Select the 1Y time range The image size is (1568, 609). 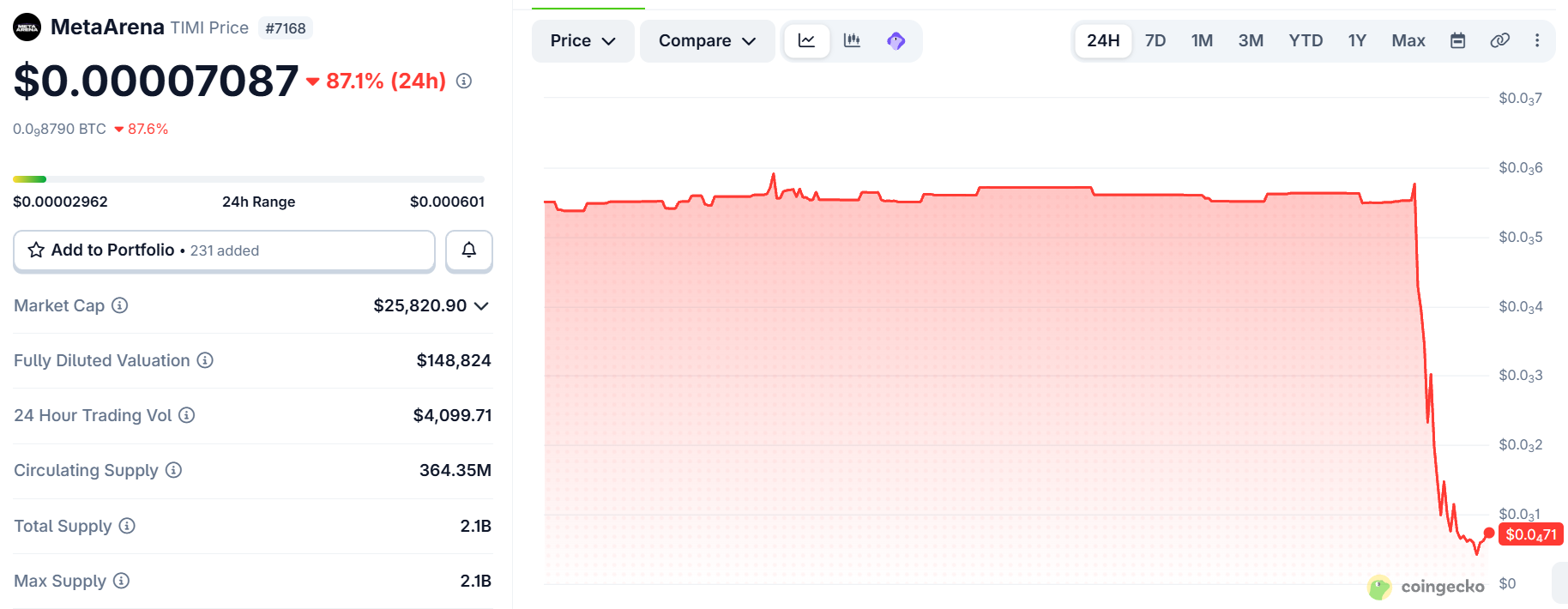(x=1357, y=40)
